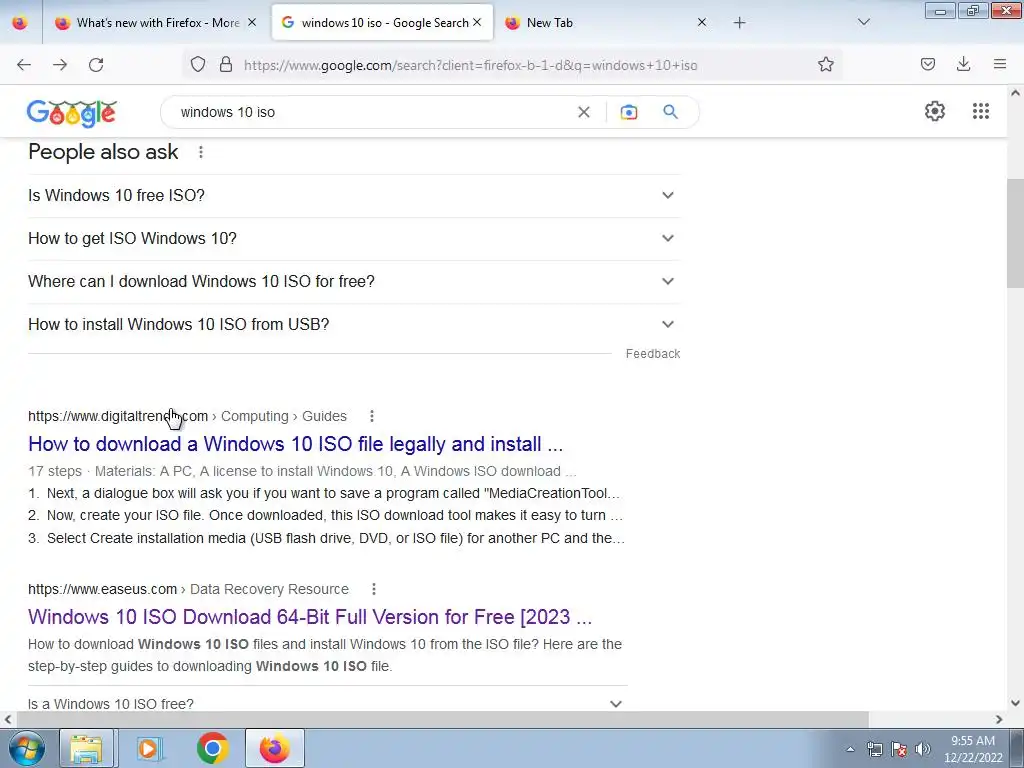1024x768 pixels.
Task: Click the scroll-down arrow of vertical scrollbar
Action: pos(1015,703)
